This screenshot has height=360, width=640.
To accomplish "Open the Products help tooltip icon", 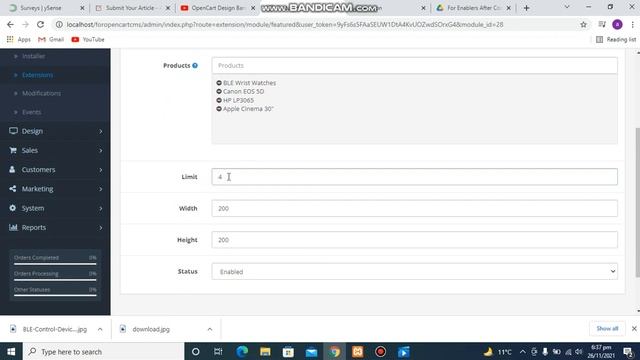I will click(x=195, y=65).
